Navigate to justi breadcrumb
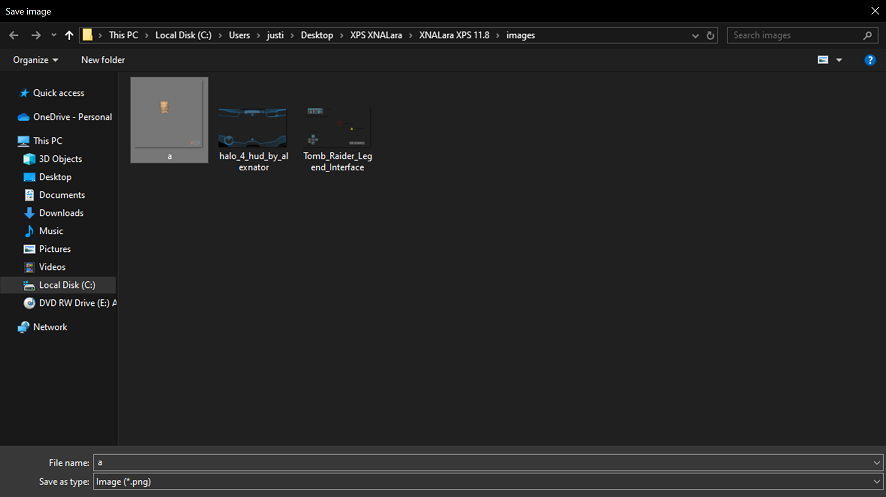The height and width of the screenshot is (497, 886). tap(275, 35)
